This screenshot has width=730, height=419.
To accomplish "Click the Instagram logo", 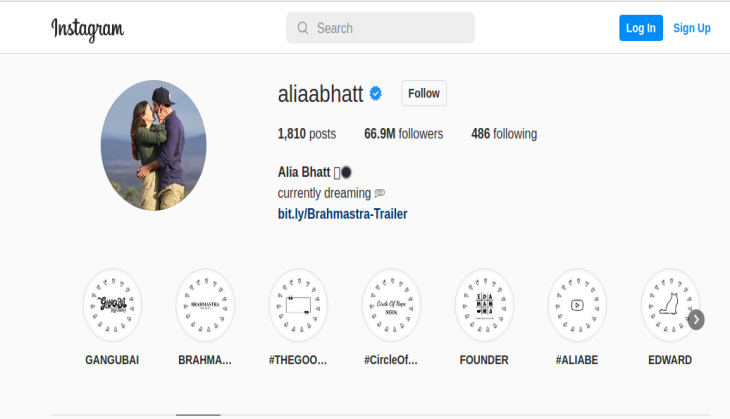I will click(88, 29).
